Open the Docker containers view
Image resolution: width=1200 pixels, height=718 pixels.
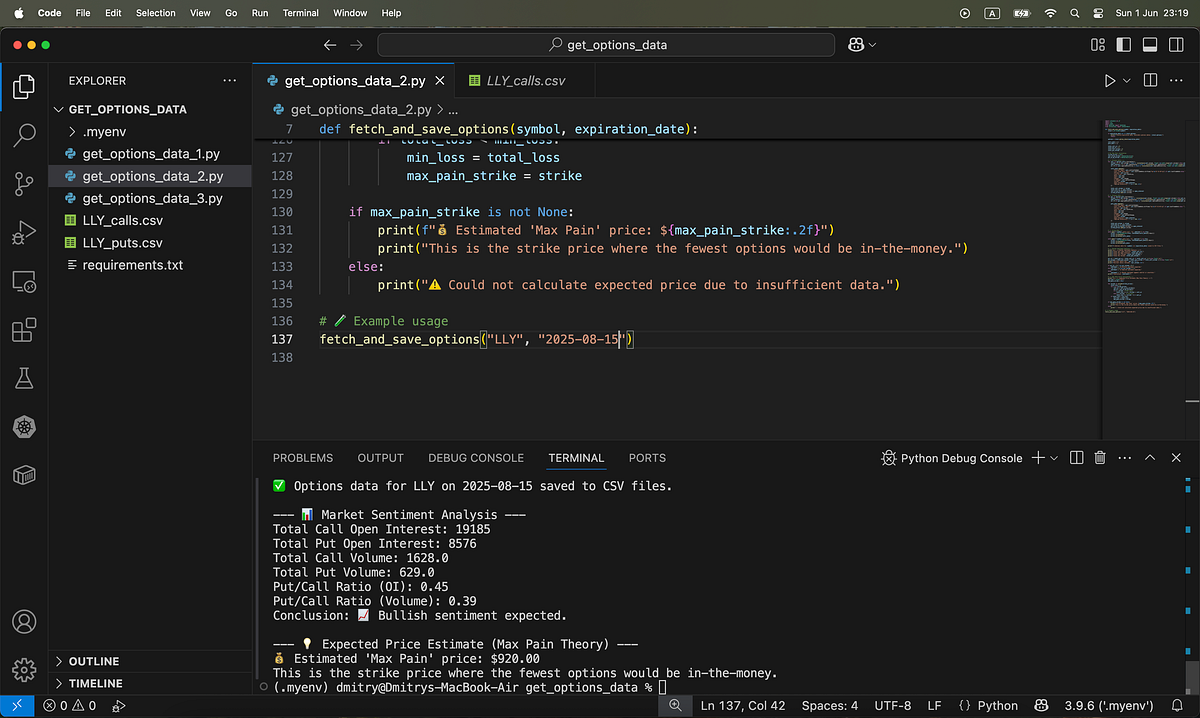point(24,475)
